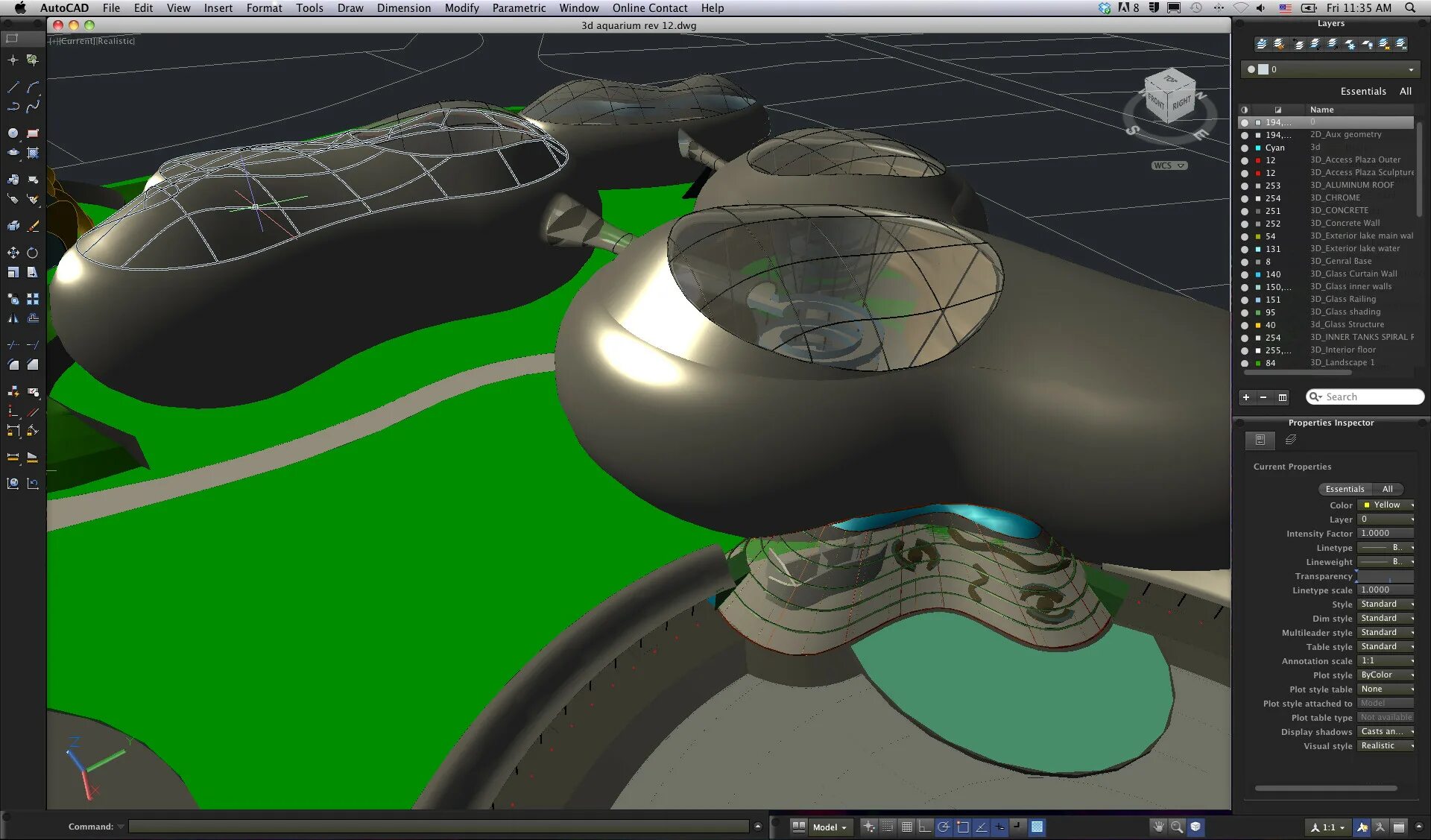The width and height of the screenshot is (1431, 840).
Task: Select the Rectangle drawing tool
Action: click(32, 133)
